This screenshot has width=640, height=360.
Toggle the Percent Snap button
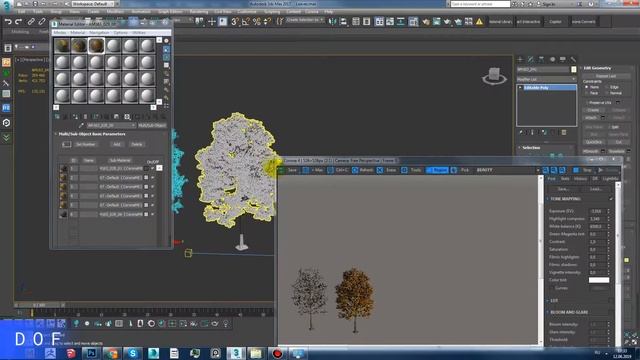(x=256, y=22)
